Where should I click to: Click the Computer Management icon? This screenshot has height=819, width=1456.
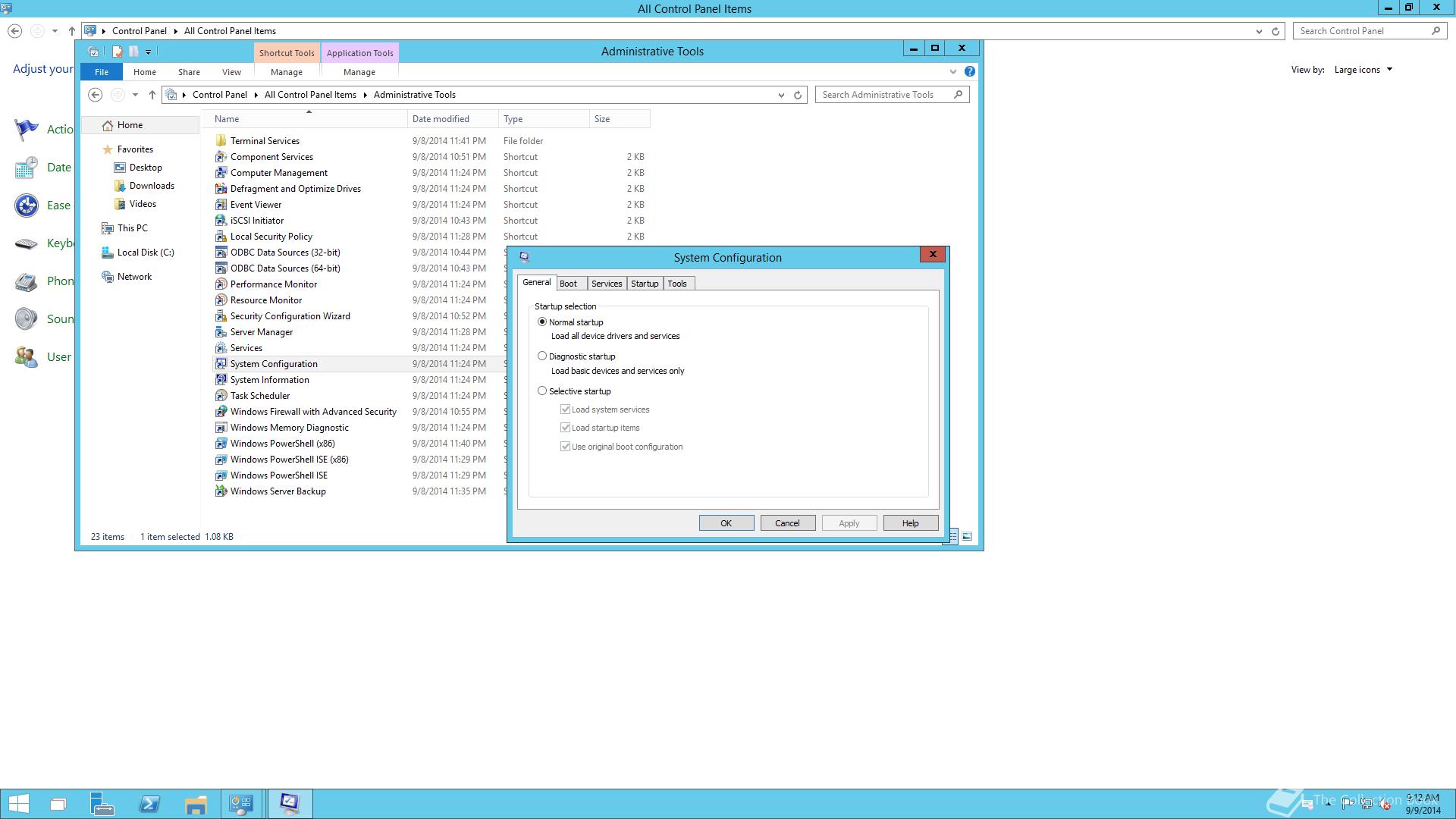tap(221, 173)
